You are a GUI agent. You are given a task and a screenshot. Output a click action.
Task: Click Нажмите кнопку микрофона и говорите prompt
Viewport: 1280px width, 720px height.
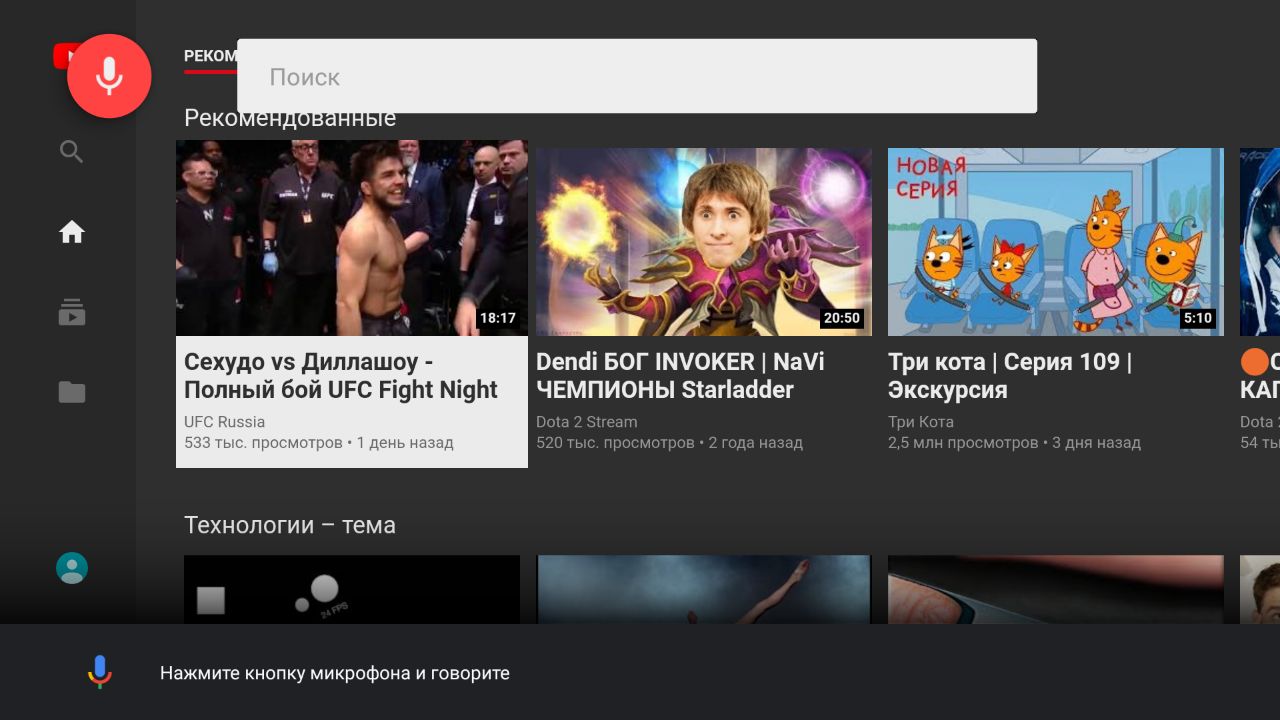point(335,673)
